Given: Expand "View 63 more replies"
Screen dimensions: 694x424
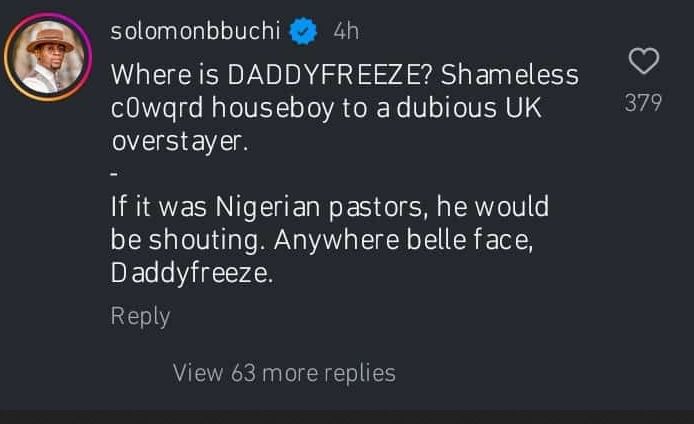Looking at the screenshot, I should (284, 373).
